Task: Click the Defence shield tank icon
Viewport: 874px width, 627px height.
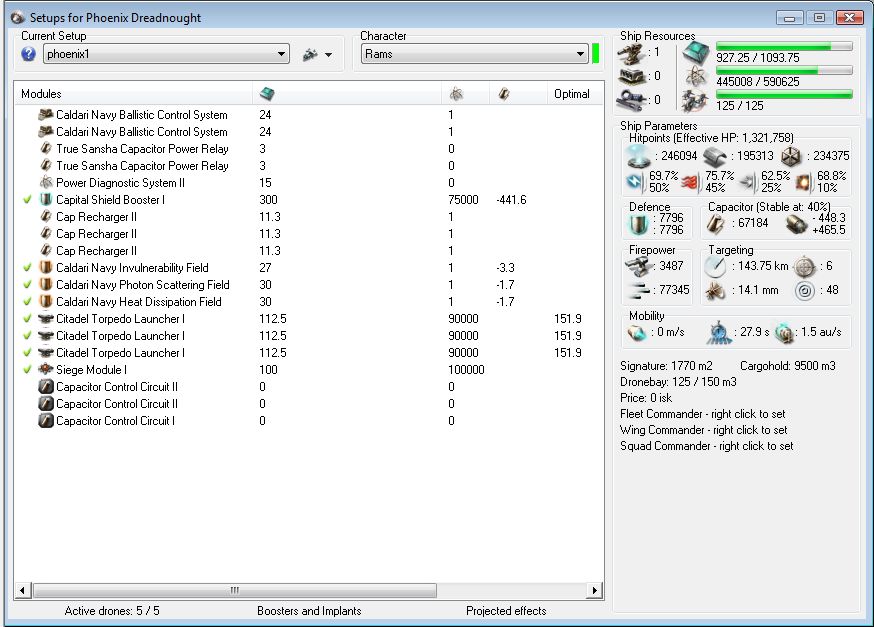Action: [x=638, y=224]
